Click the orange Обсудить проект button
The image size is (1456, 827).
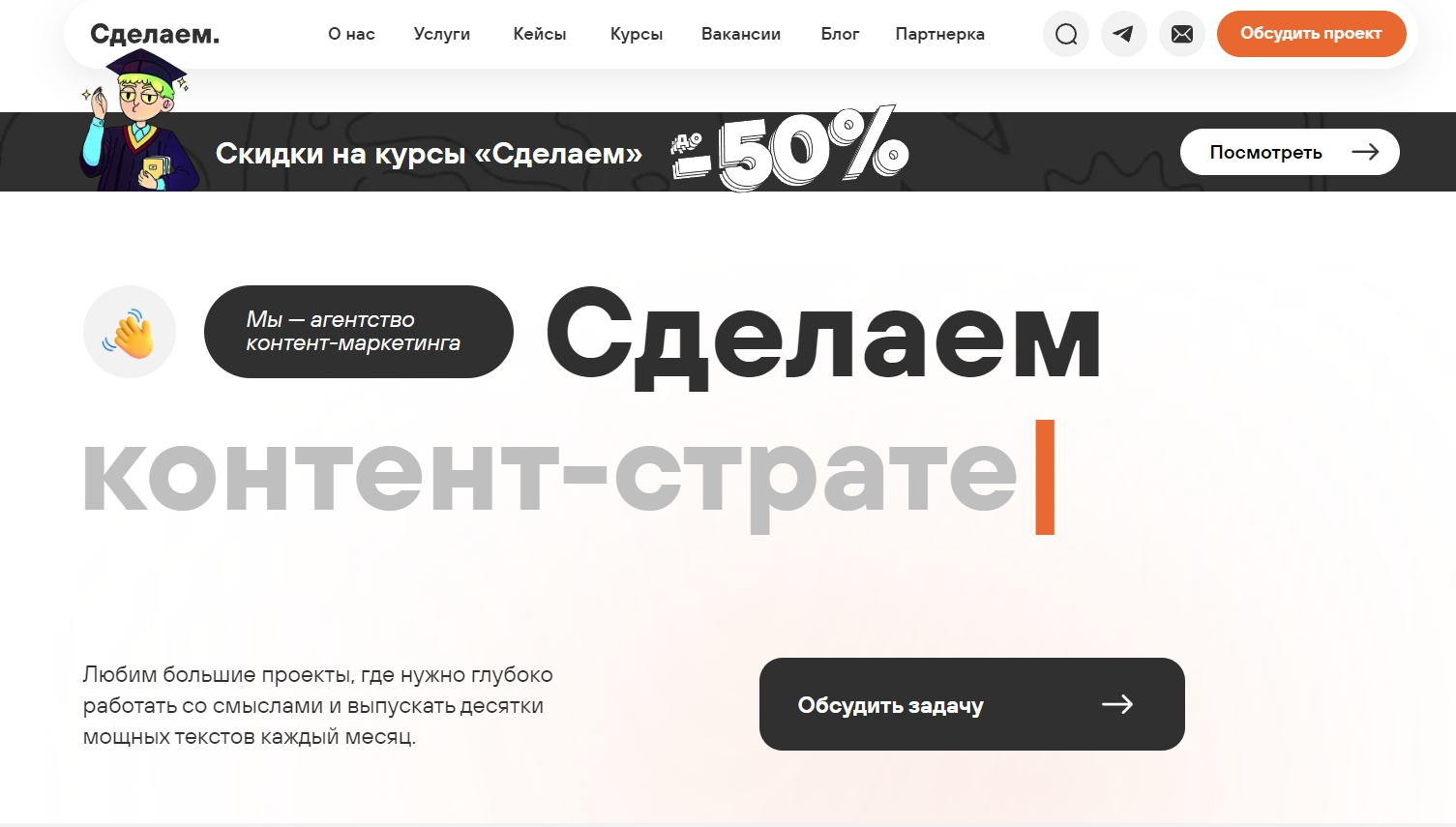click(1312, 34)
